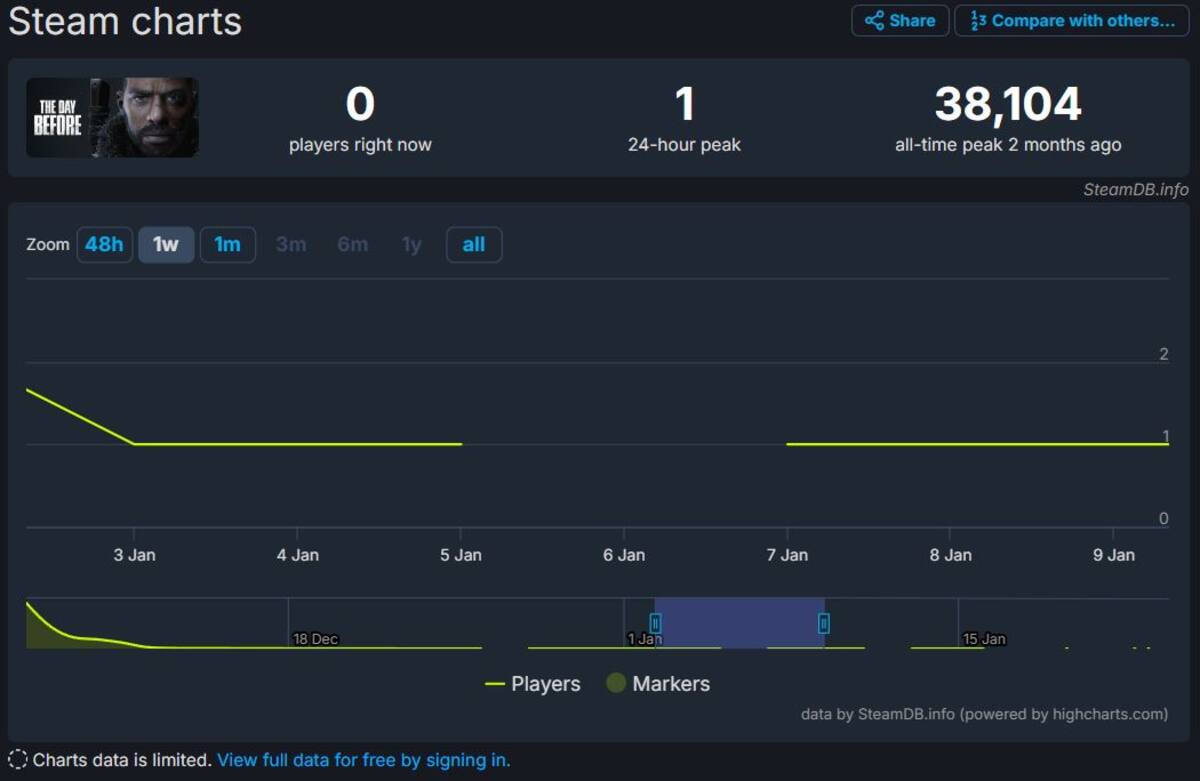Click the y-axis label 2

[1163, 354]
